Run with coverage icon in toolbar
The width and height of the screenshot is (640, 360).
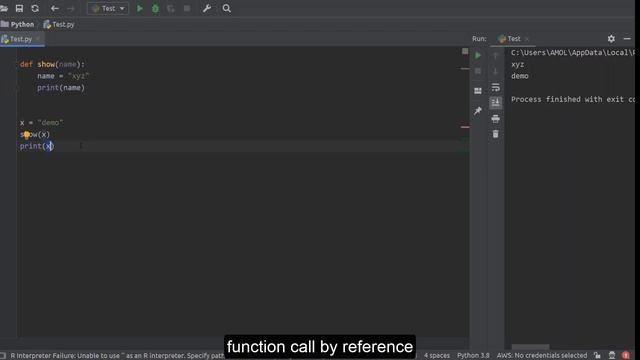171,9
